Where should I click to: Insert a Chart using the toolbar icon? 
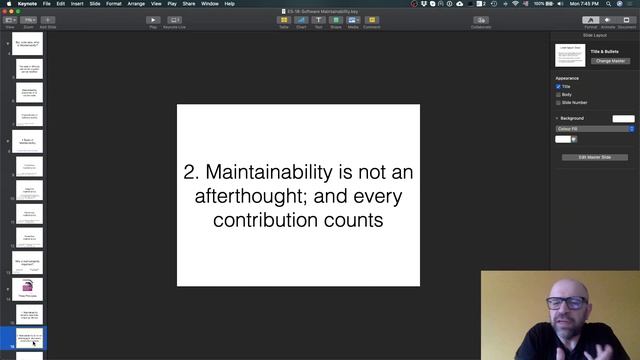click(x=301, y=20)
